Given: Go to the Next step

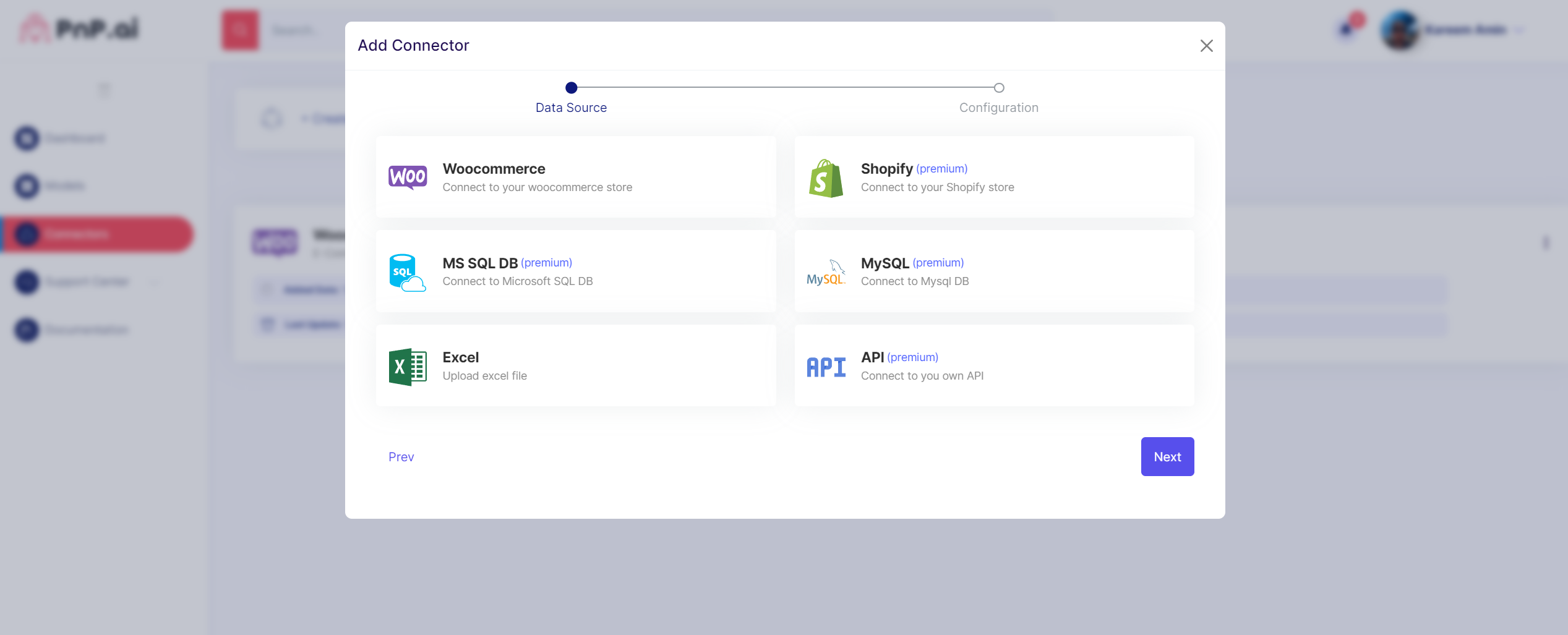Looking at the screenshot, I should click(x=1167, y=457).
